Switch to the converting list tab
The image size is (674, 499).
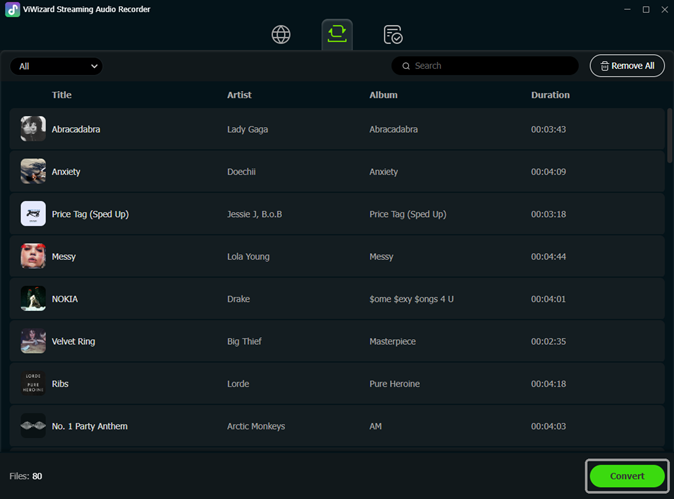tap(337, 34)
